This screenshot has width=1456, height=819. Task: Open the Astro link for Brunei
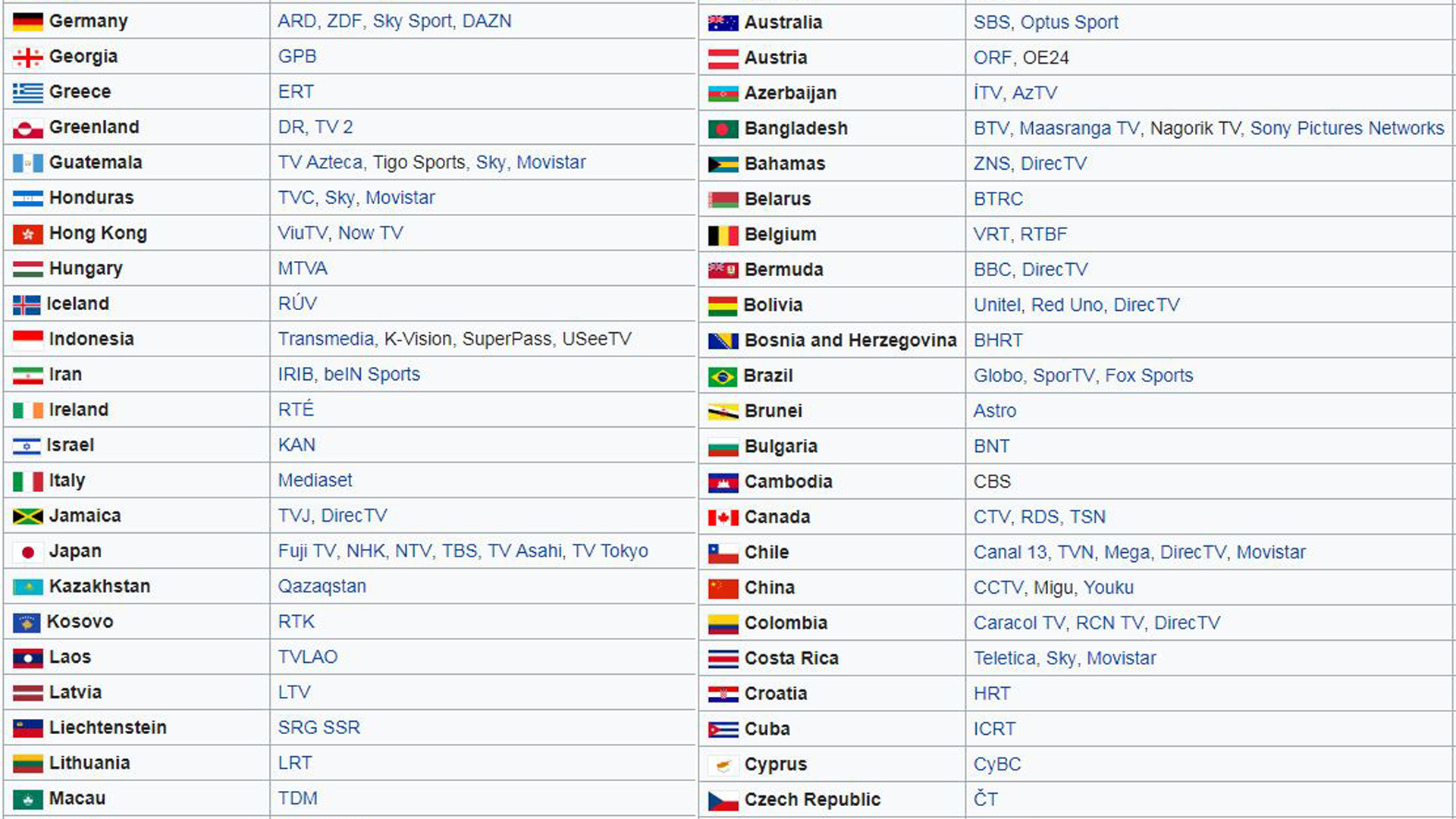point(995,411)
